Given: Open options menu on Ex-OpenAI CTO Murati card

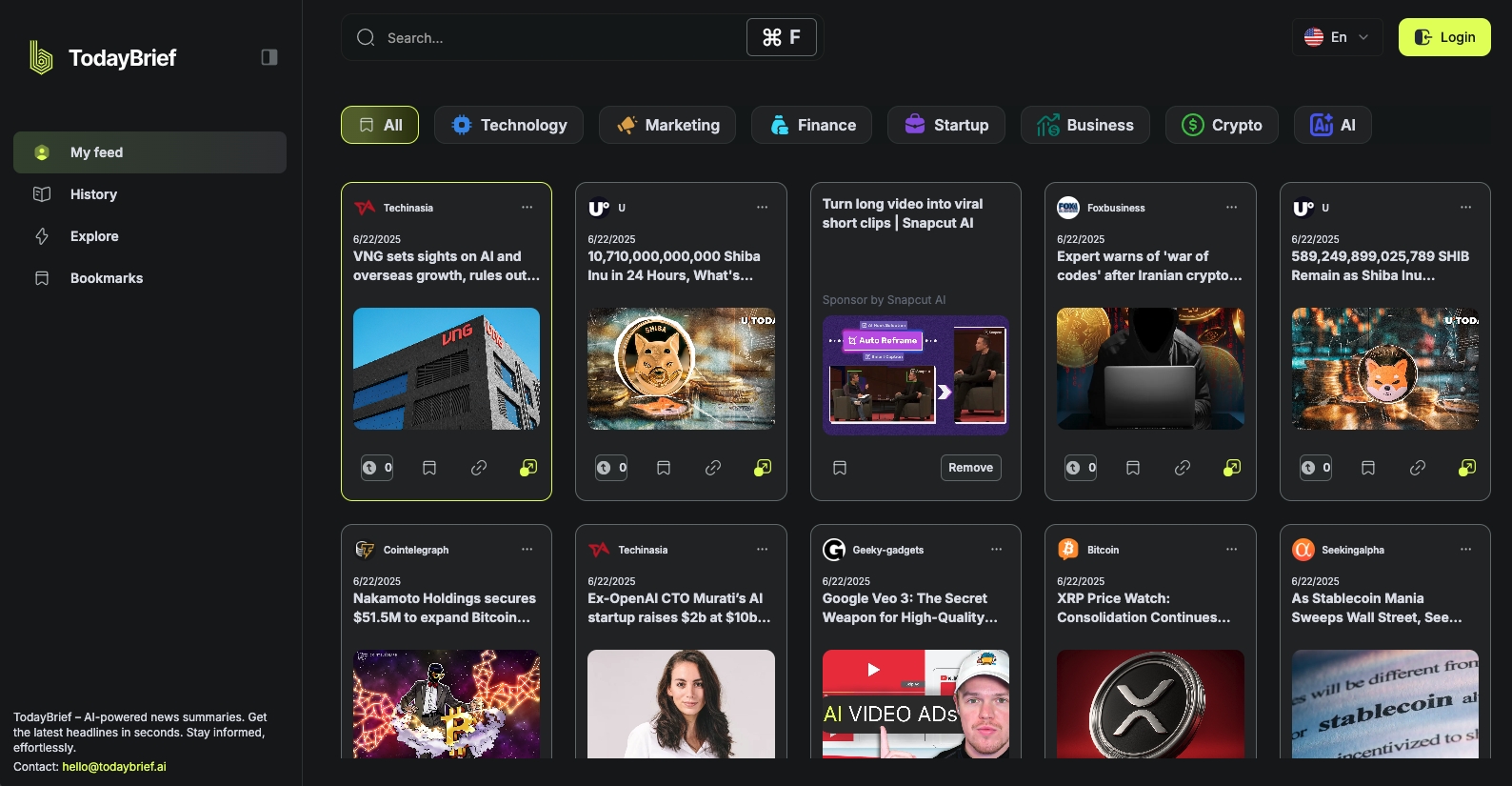Looking at the screenshot, I should [x=763, y=549].
